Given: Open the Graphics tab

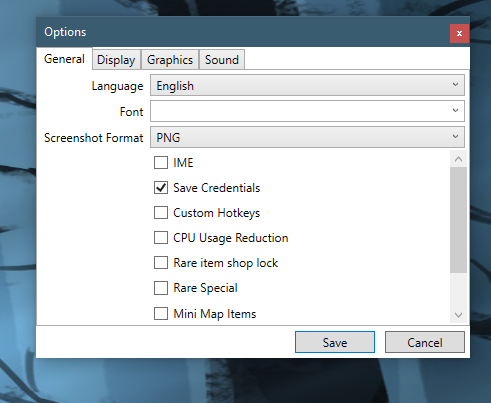Looking at the screenshot, I should [x=170, y=60].
